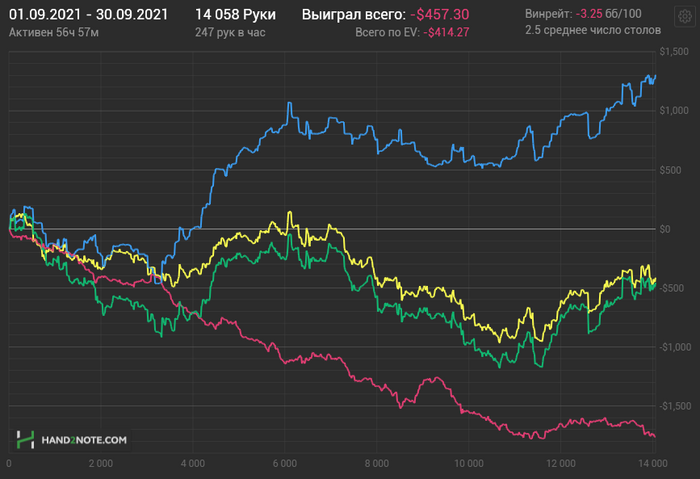Click the 'Выиграл всего:' label
Viewport: 700px width, 479px height.
click(354, 14)
